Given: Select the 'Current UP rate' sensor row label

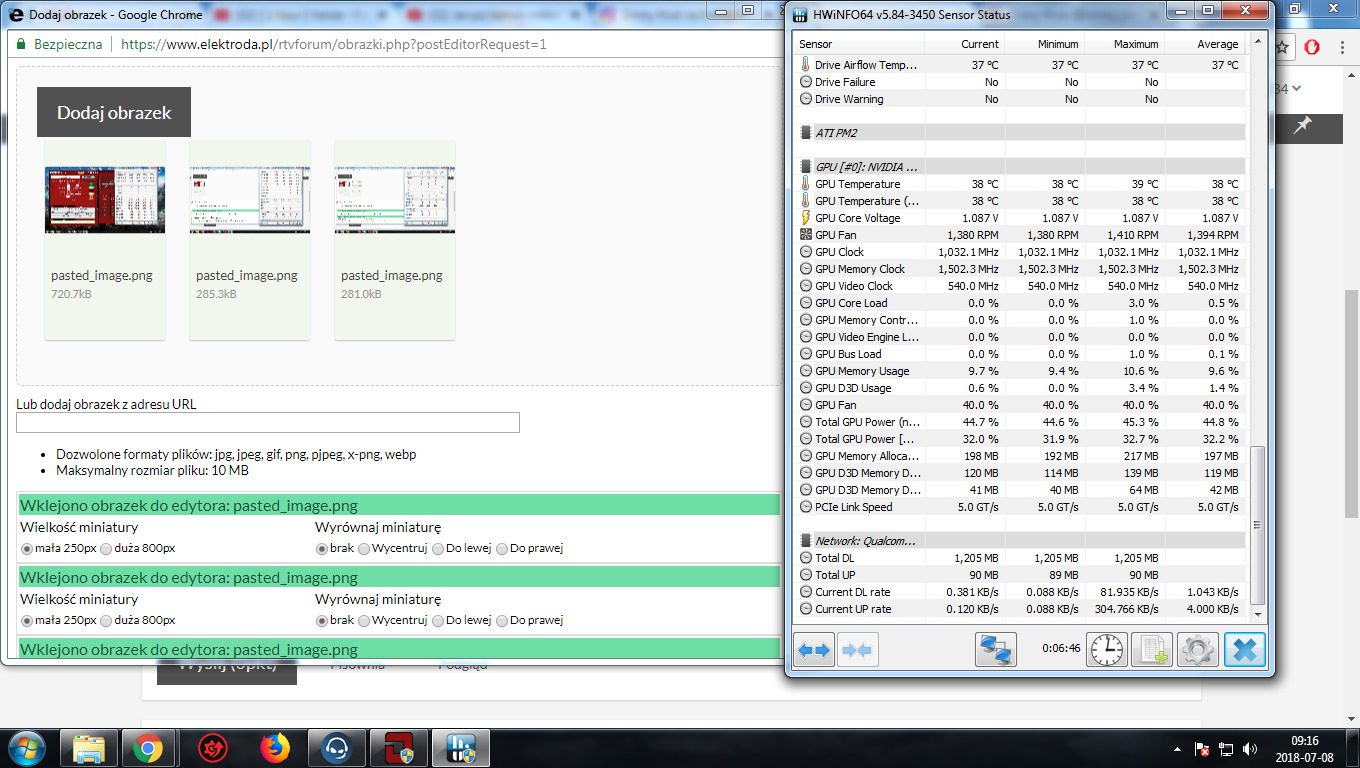Looking at the screenshot, I should point(853,609).
